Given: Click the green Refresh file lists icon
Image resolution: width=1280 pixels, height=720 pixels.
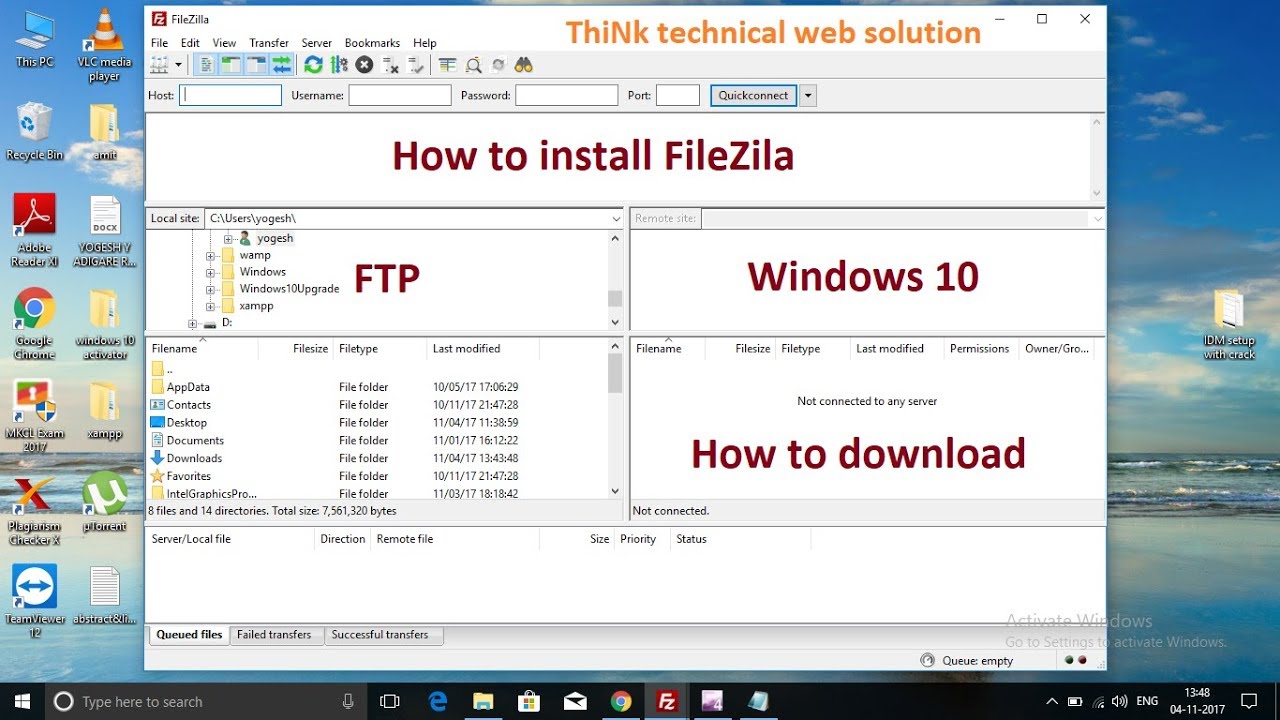Looking at the screenshot, I should pos(313,65).
